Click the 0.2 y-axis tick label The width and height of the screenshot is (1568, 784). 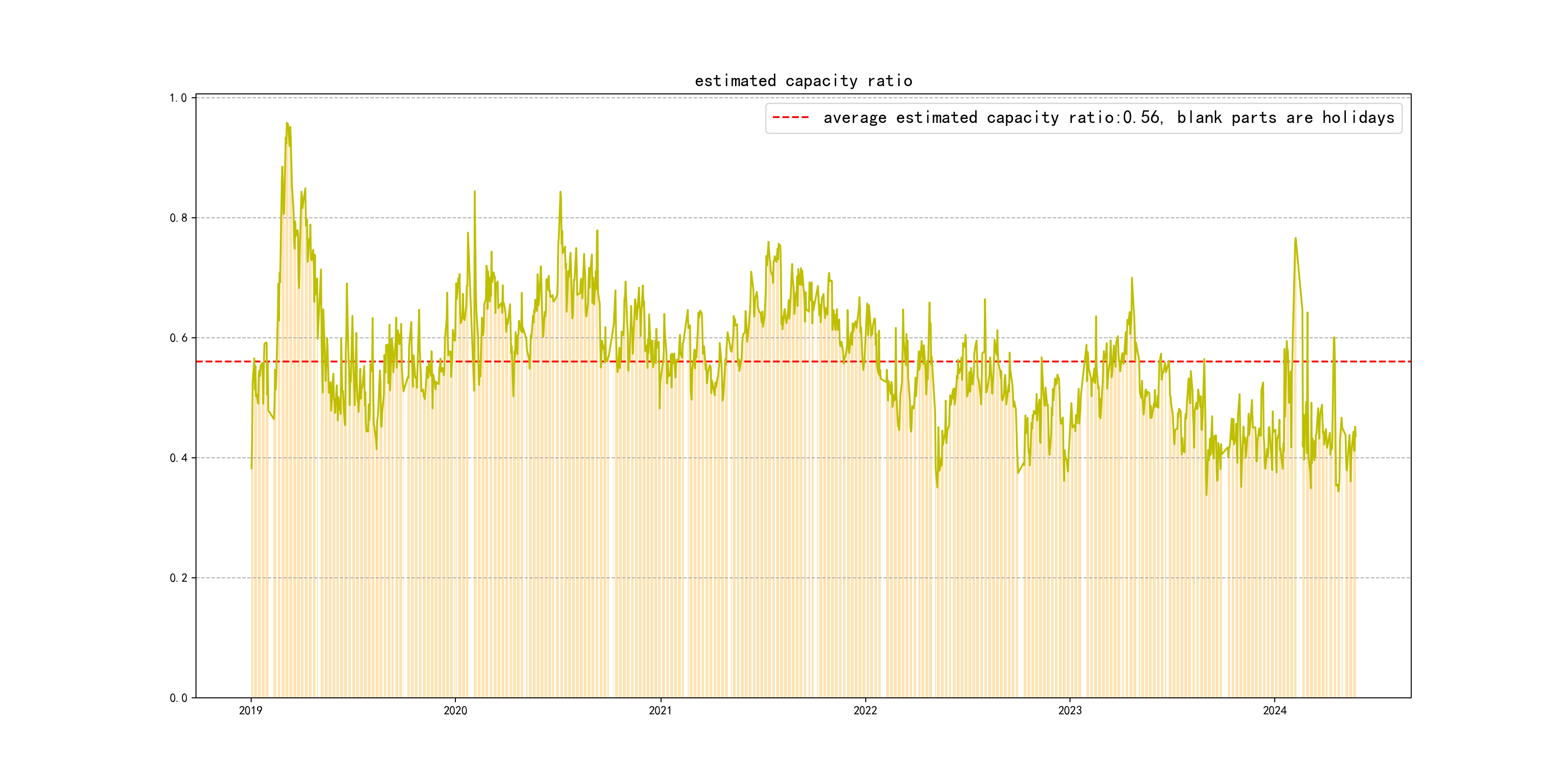(x=178, y=578)
